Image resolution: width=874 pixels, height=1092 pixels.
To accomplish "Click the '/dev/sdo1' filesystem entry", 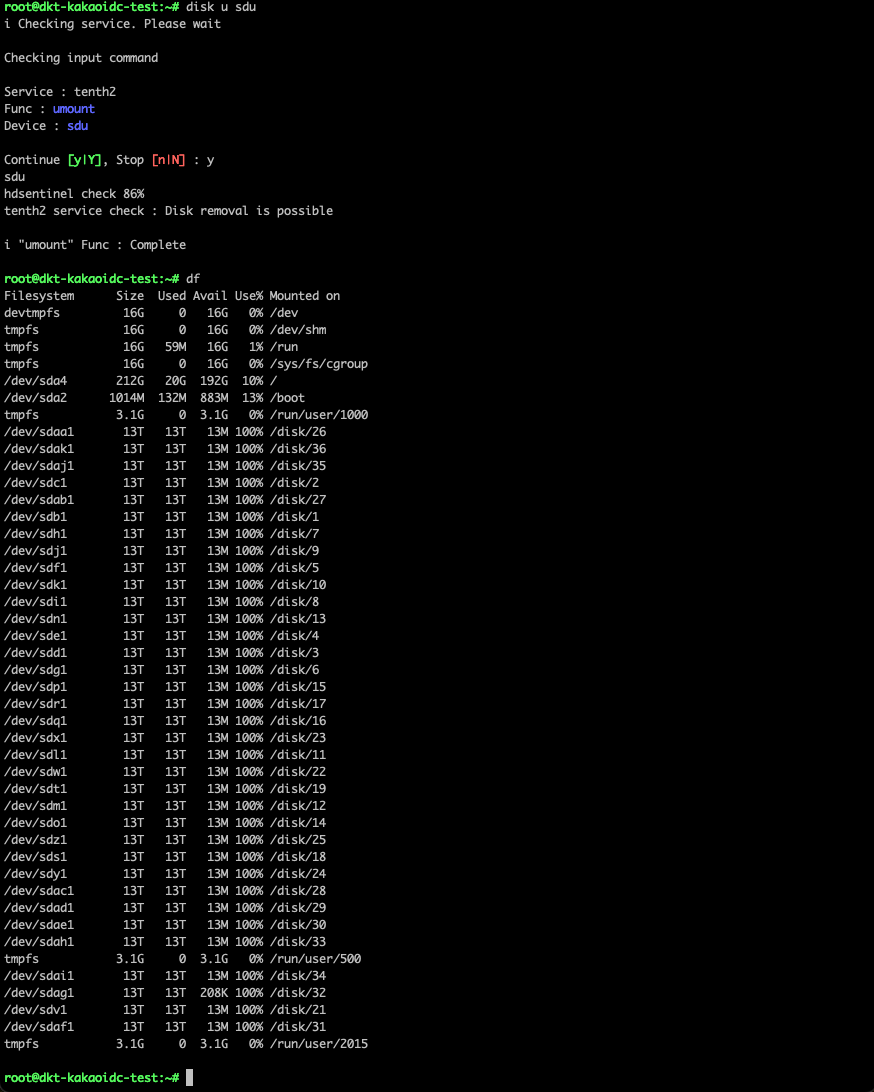I will (36, 823).
